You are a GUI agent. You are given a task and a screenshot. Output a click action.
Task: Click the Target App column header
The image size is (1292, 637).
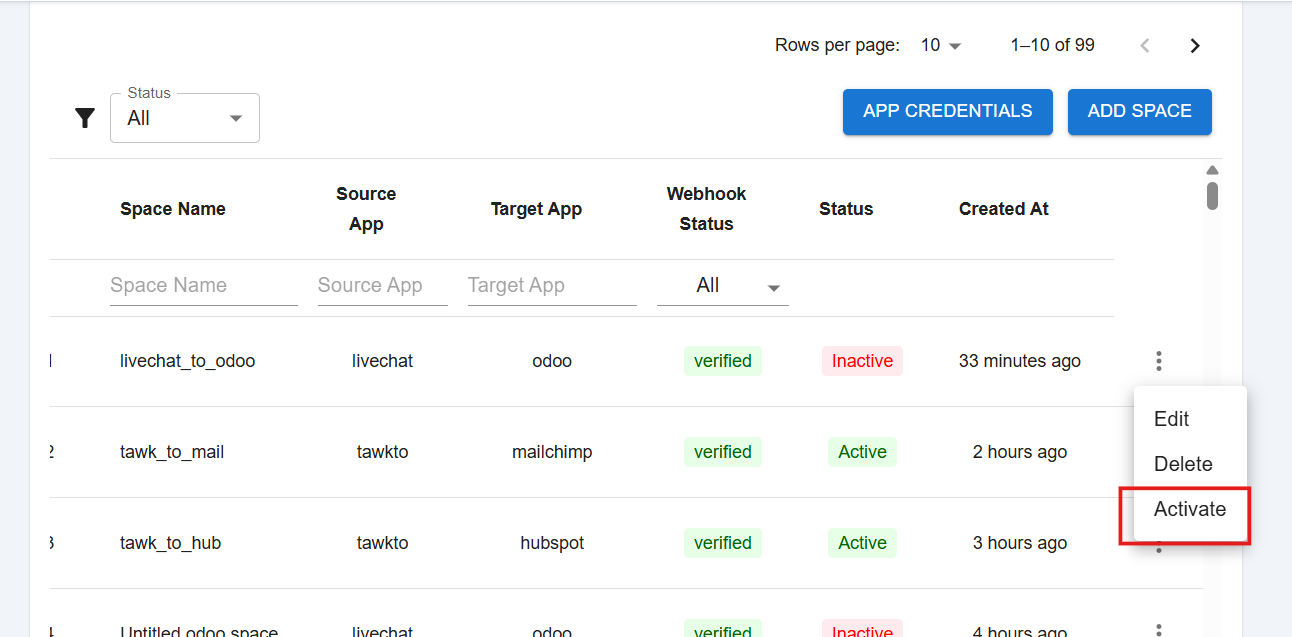click(536, 209)
